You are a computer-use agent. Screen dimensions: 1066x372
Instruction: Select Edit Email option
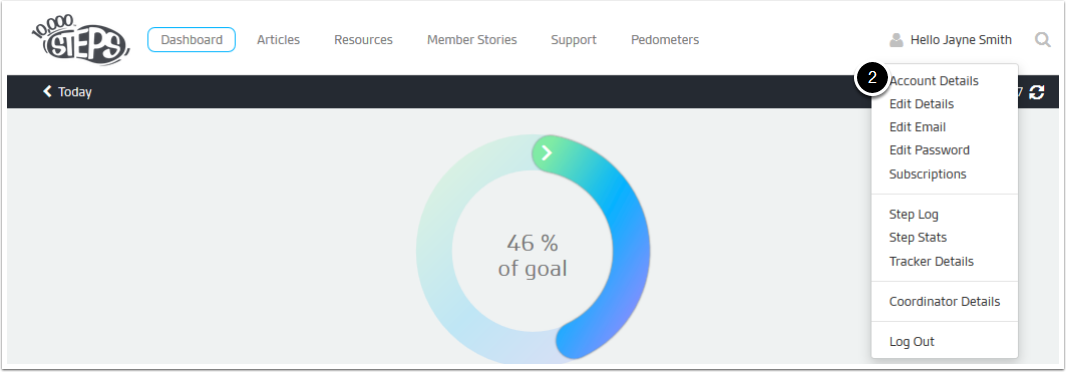[x=917, y=127]
